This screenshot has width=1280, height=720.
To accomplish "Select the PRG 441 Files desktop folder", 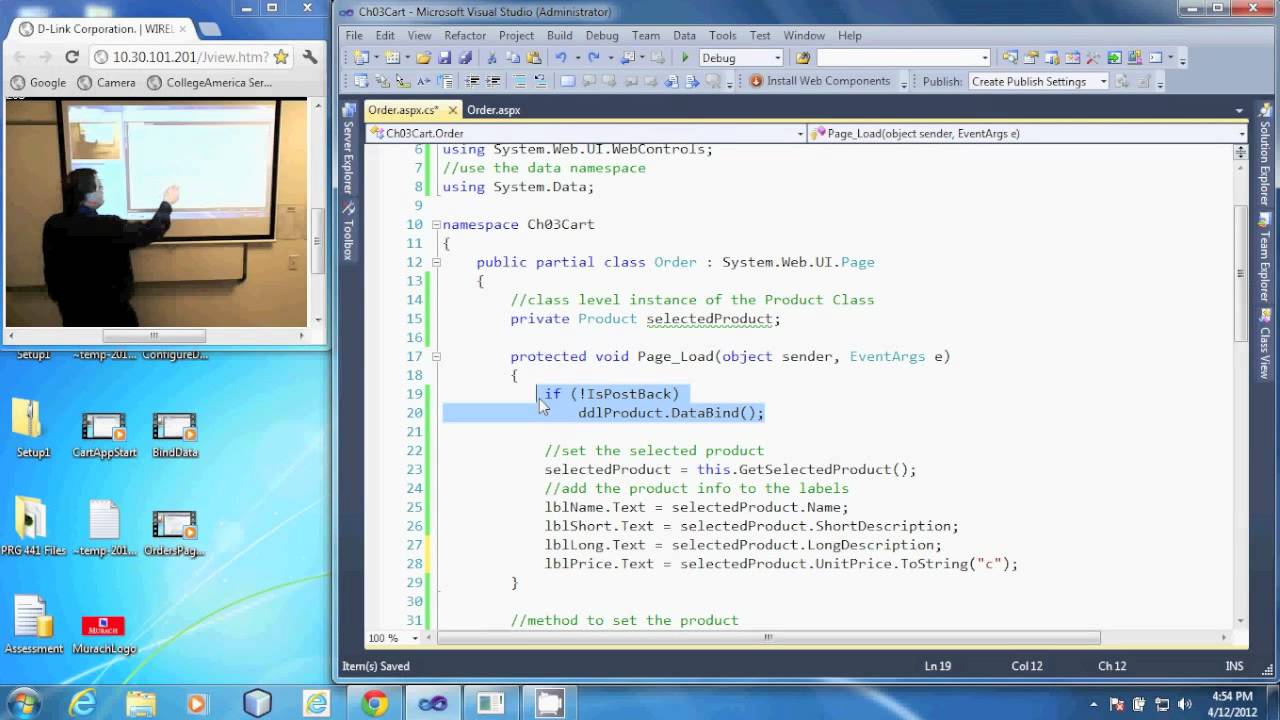I will click(x=33, y=528).
